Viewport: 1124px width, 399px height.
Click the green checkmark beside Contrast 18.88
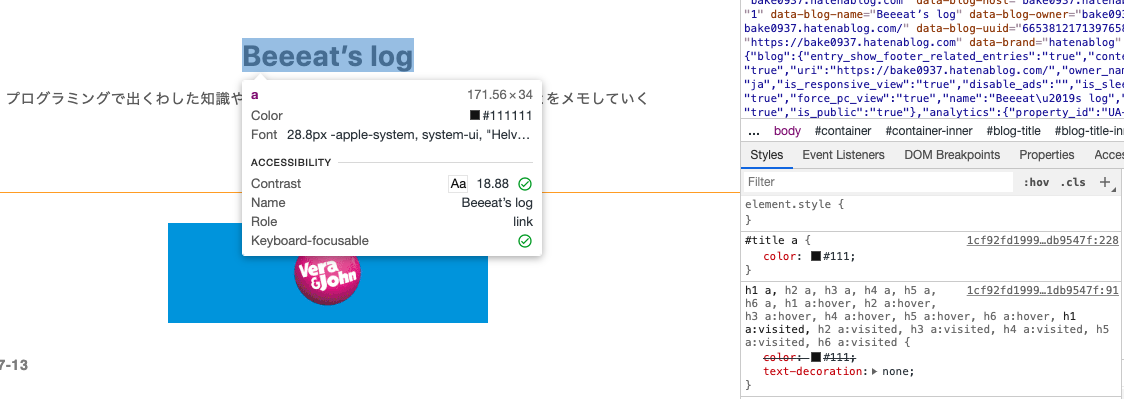pyautogui.click(x=525, y=184)
